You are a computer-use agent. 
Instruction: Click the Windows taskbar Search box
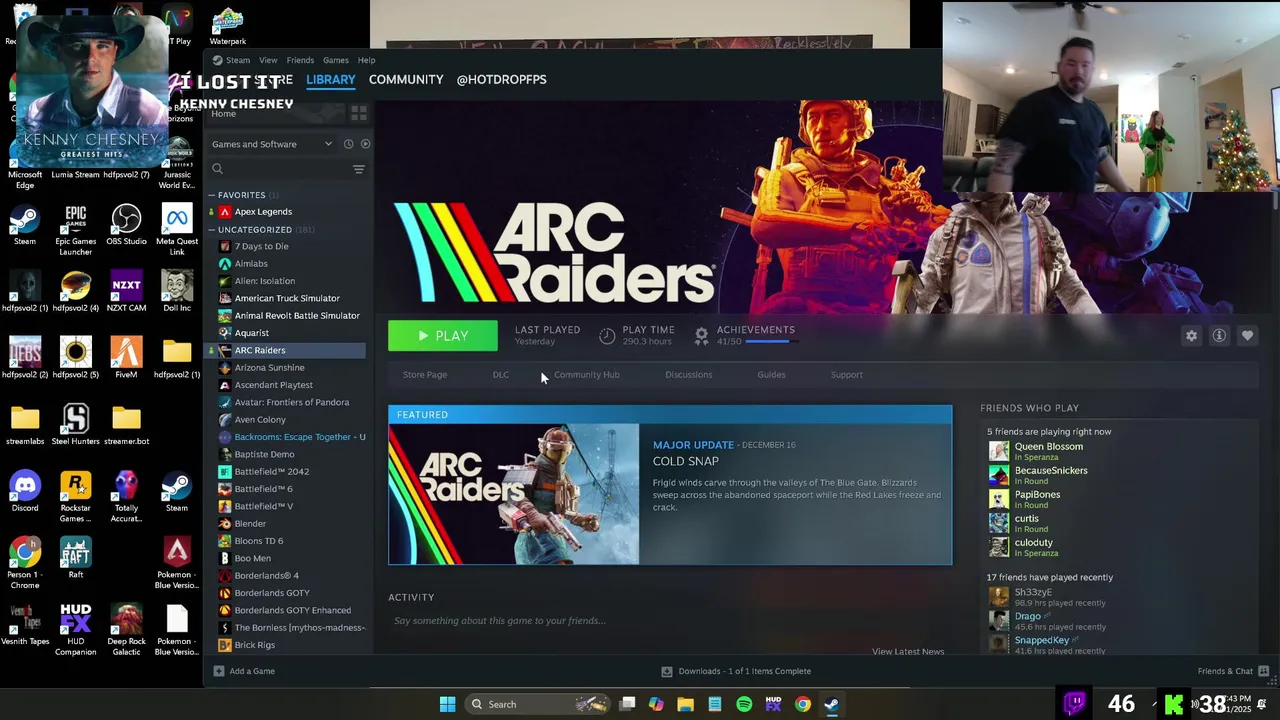(538, 704)
